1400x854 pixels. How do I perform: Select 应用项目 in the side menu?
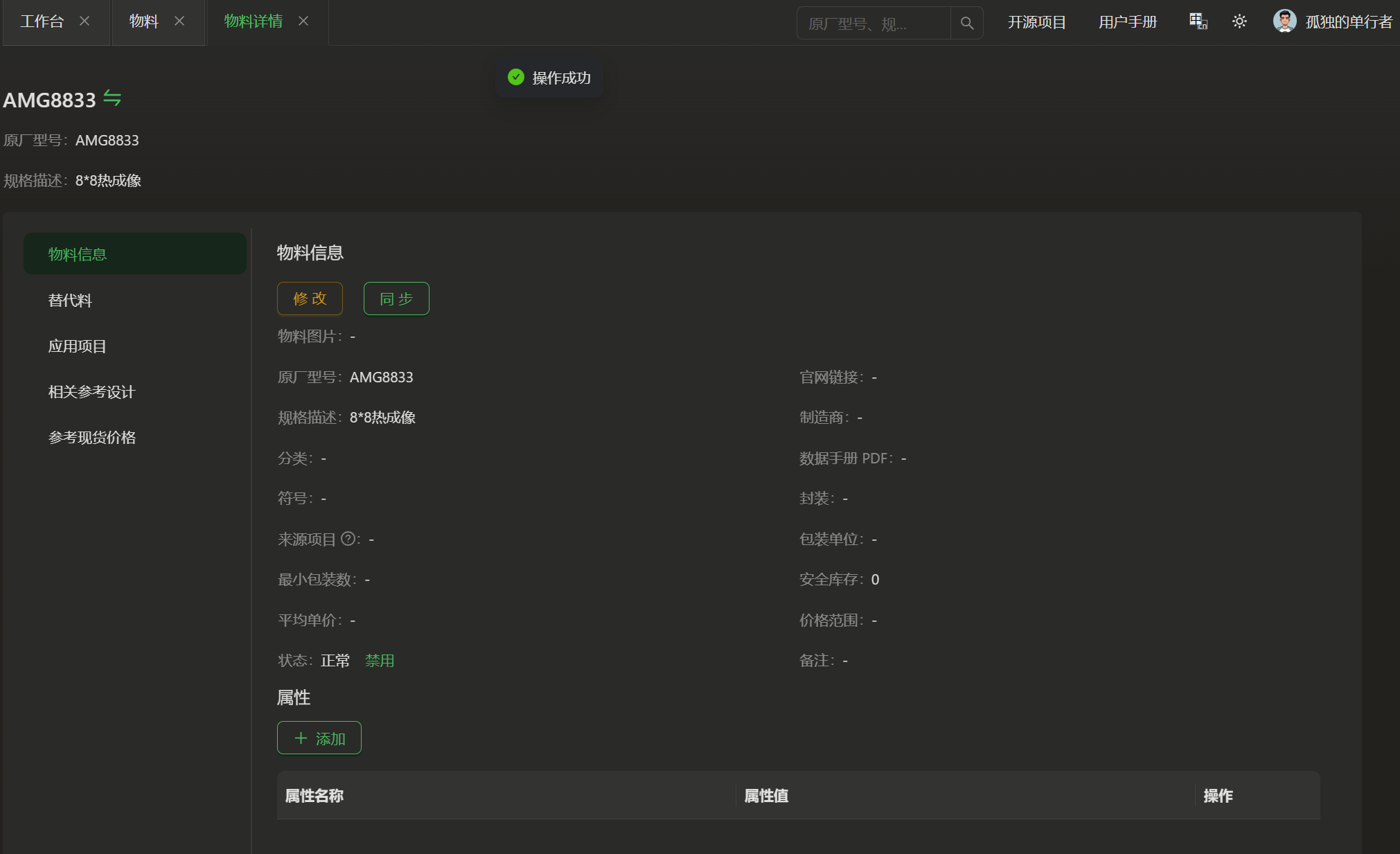click(78, 346)
